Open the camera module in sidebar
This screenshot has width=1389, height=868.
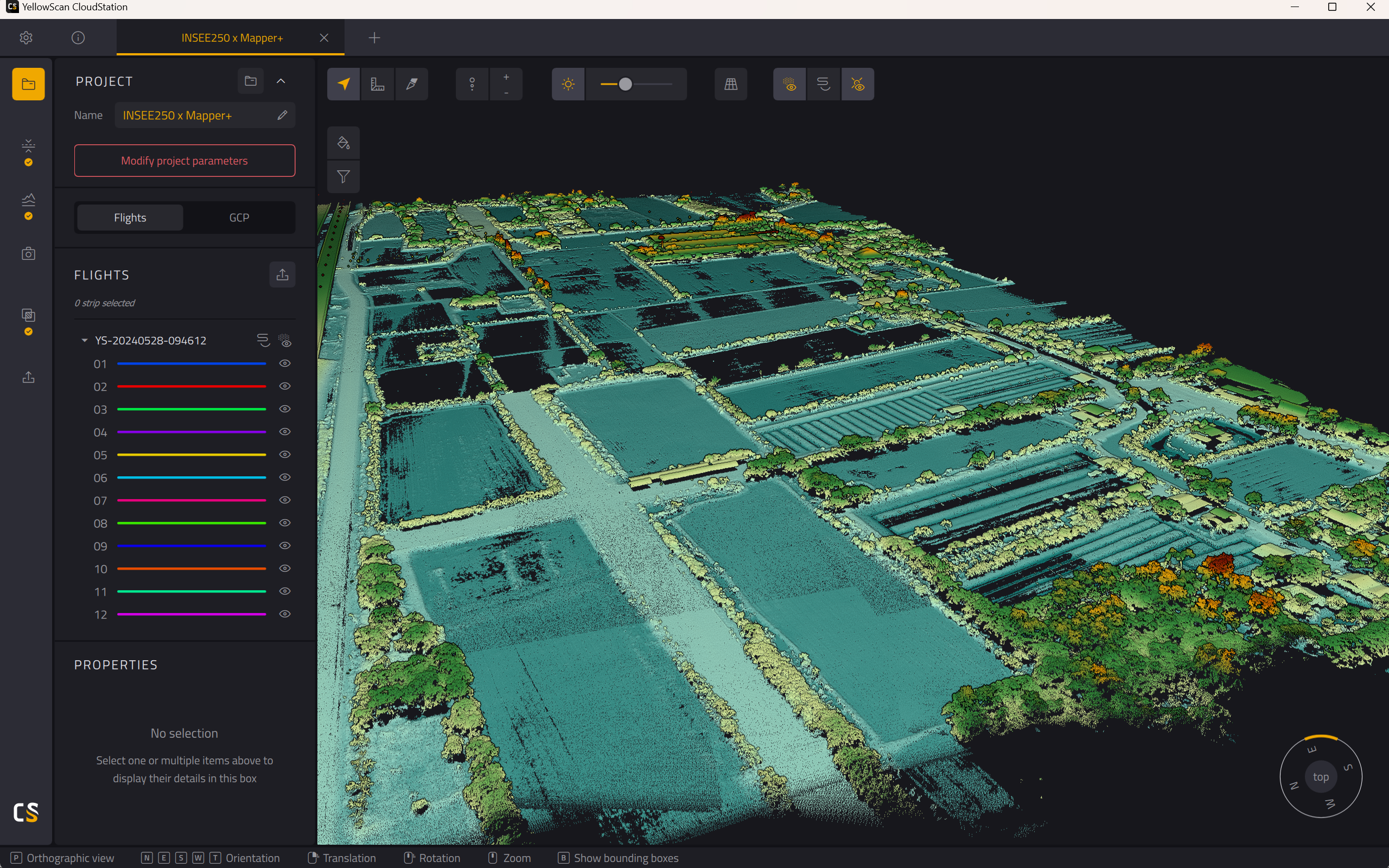[28, 254]
